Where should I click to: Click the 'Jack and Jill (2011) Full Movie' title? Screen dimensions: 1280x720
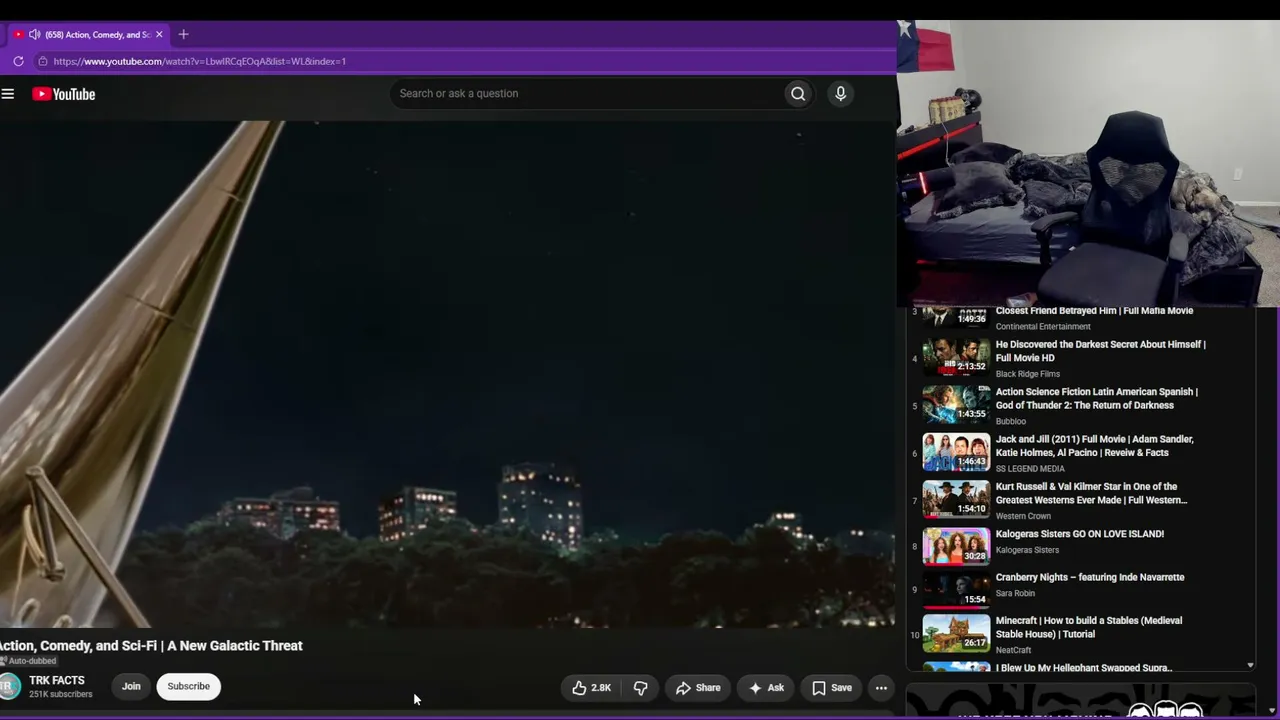[1095, 446]
